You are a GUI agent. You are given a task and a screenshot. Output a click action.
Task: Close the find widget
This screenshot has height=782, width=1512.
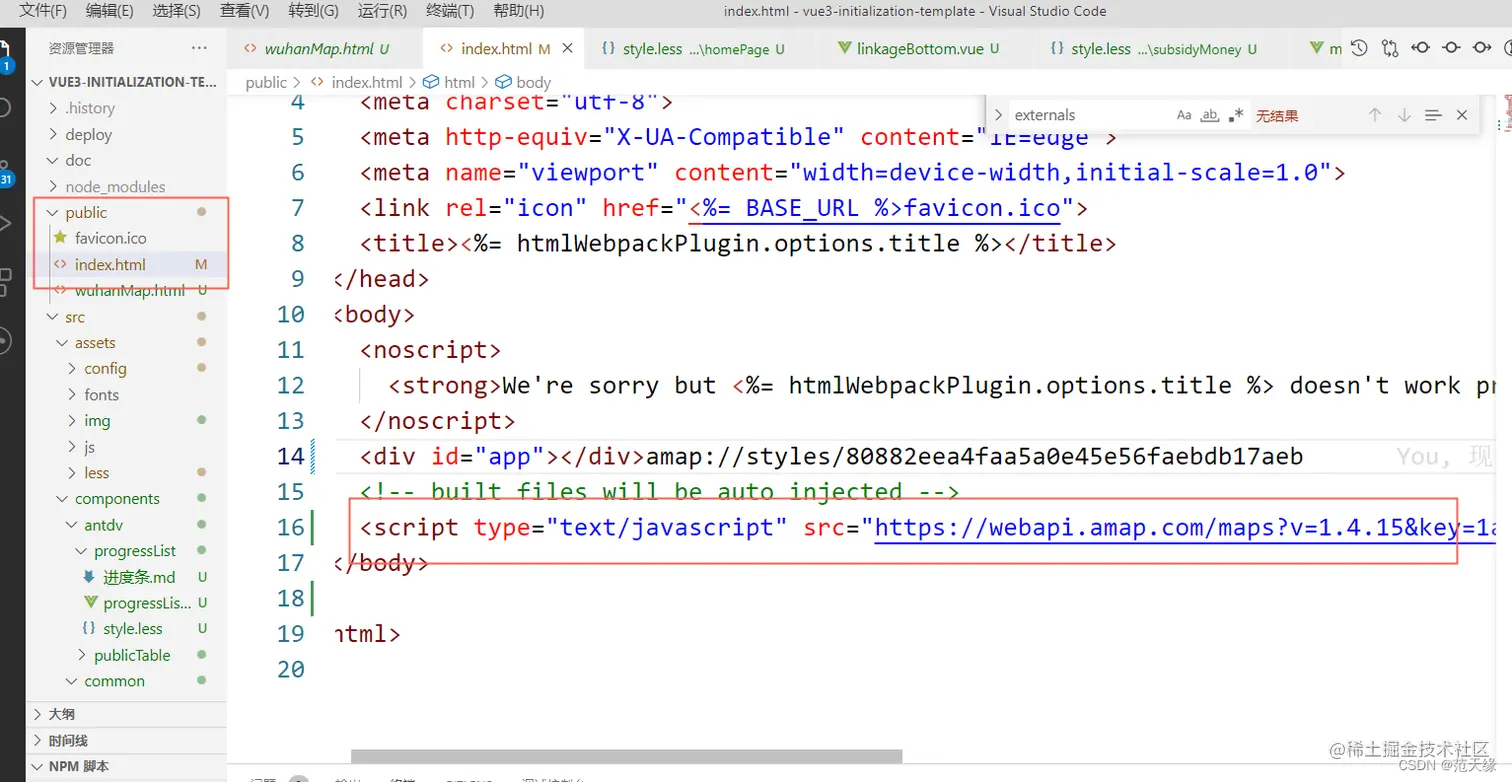click(x=1462, y=115)
